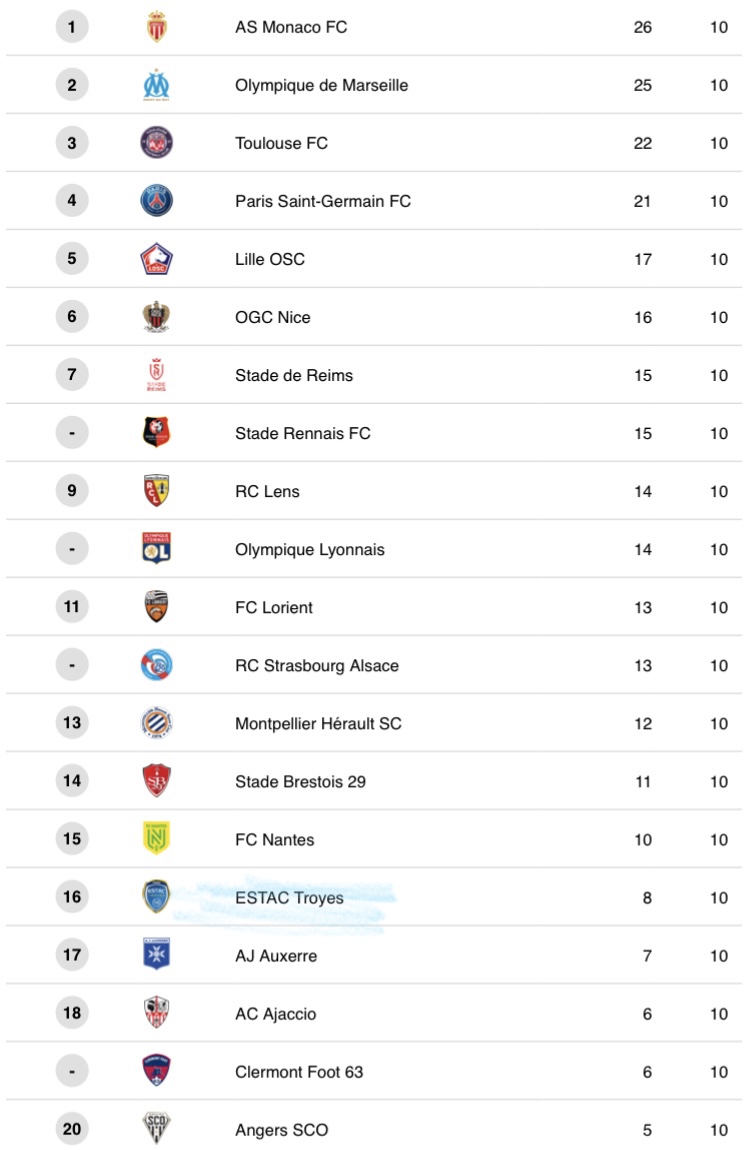This screenshot has width=749, height=1150.
Task: Click the AS Monaco FC crest icon
Action: (156, 27)
